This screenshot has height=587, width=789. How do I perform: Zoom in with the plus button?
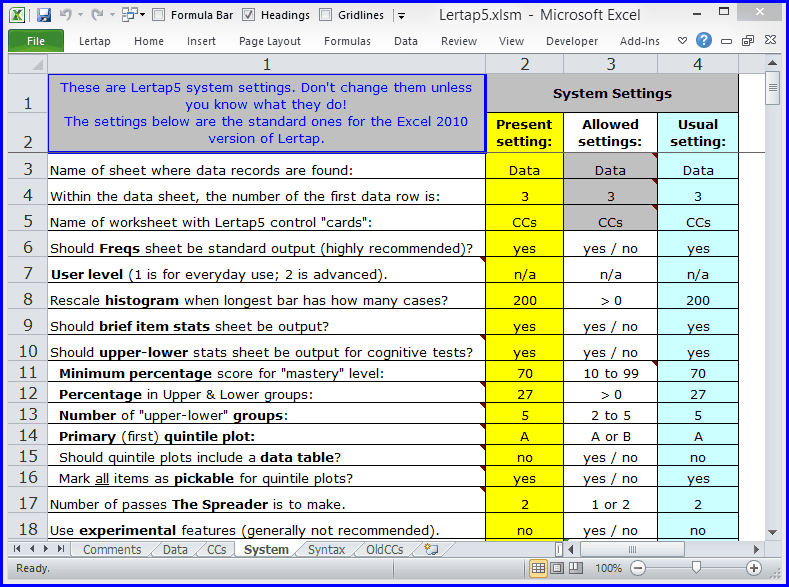[754, 568]
